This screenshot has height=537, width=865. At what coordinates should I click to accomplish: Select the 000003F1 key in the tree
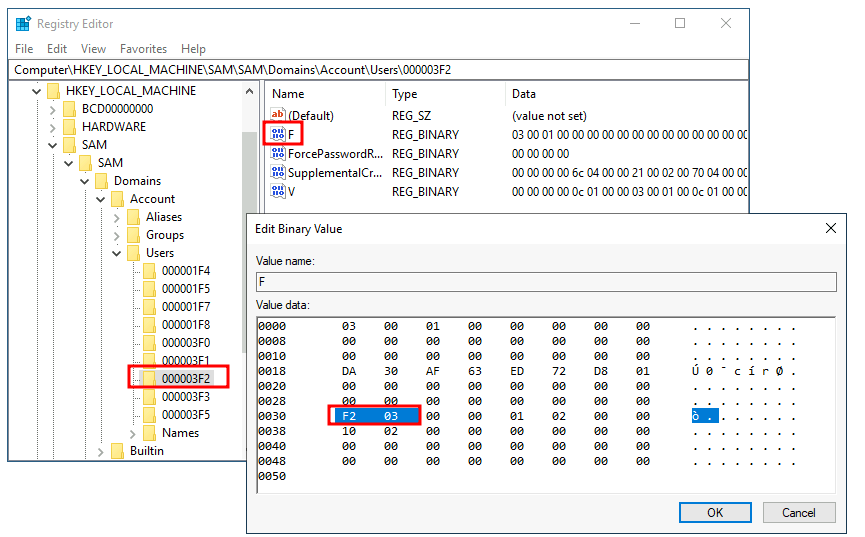click(x=186, y=360)
